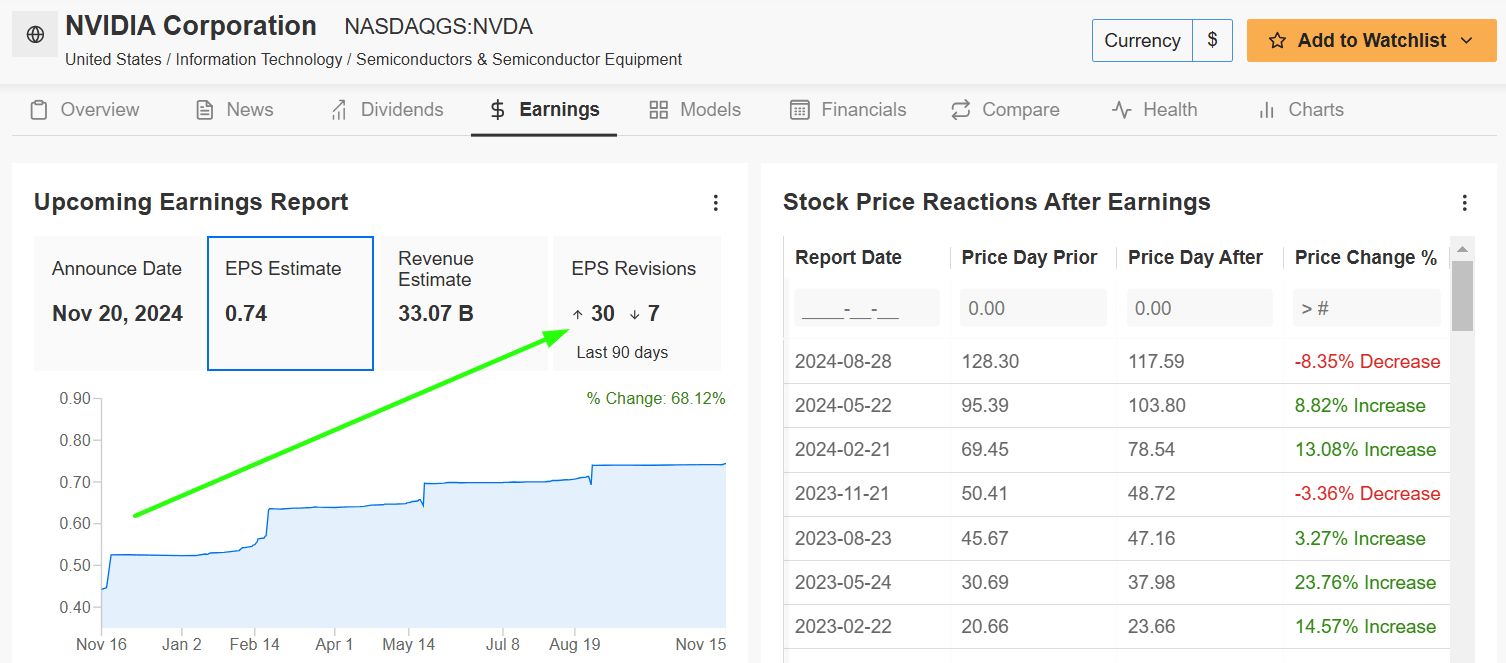This screenshot has width=1506, height=663.
Task: Sort by Price Change % column header
Action: click(1365, 258)
